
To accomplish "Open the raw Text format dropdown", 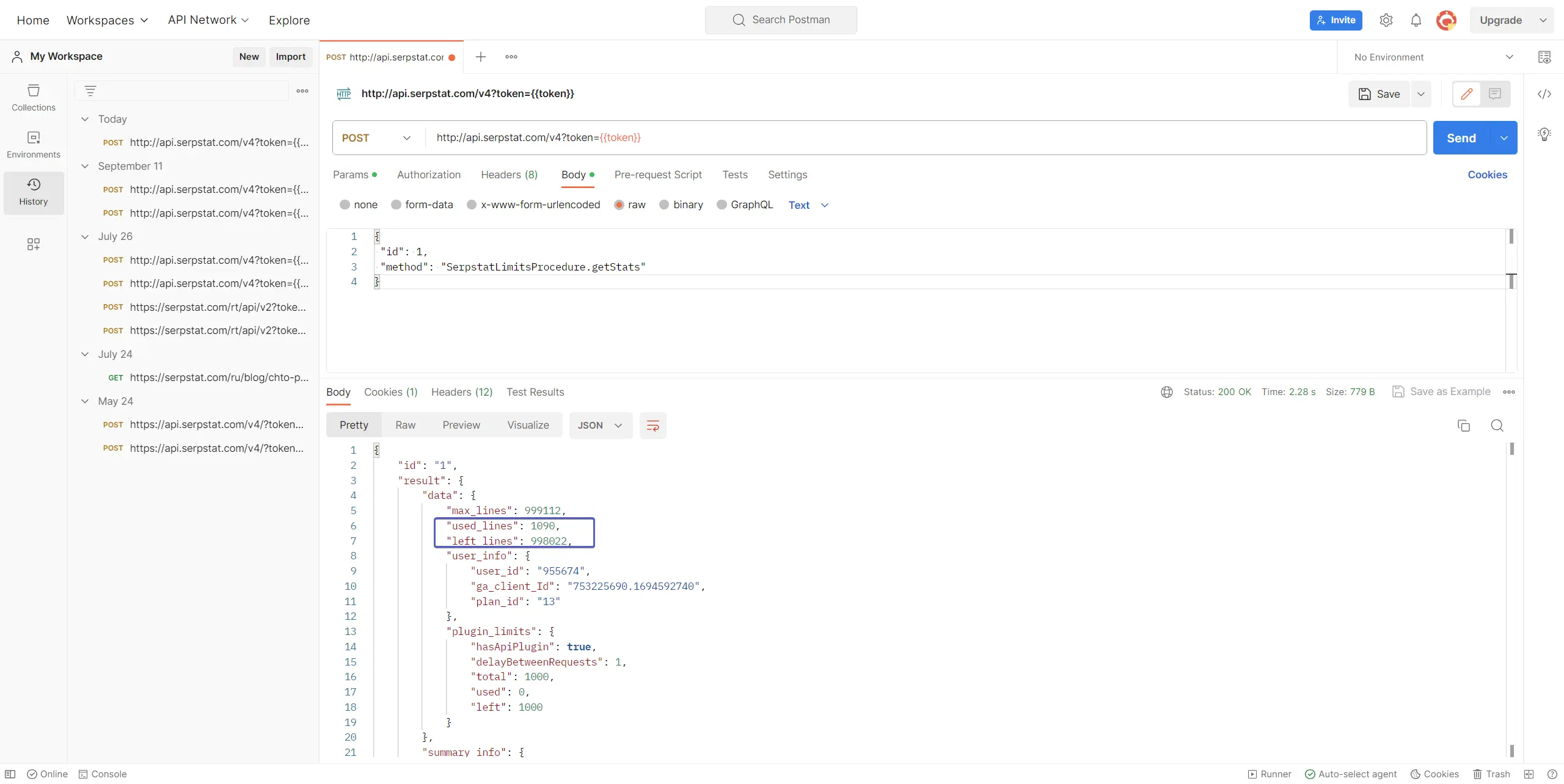I will pos(808,205).
